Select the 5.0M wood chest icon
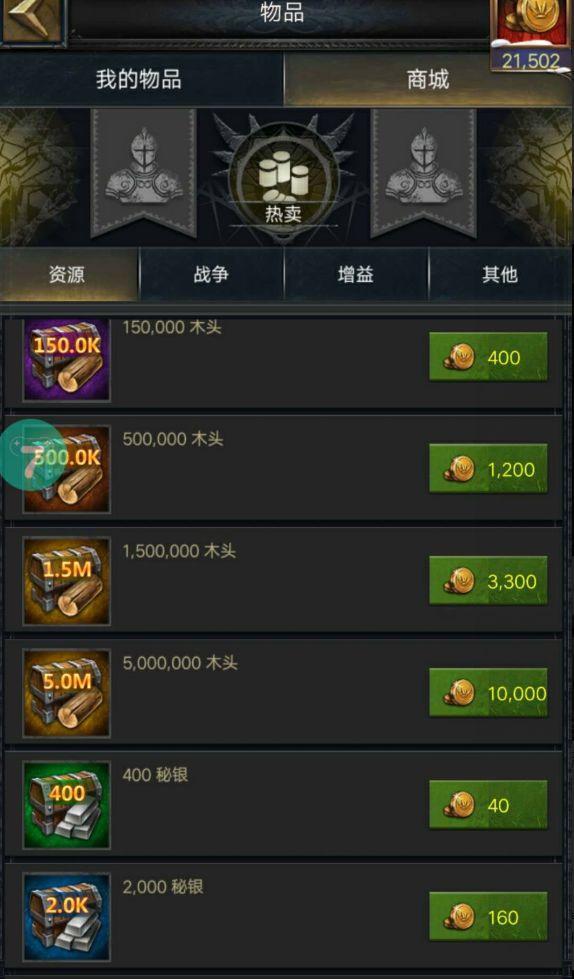 tap(67, 694)
